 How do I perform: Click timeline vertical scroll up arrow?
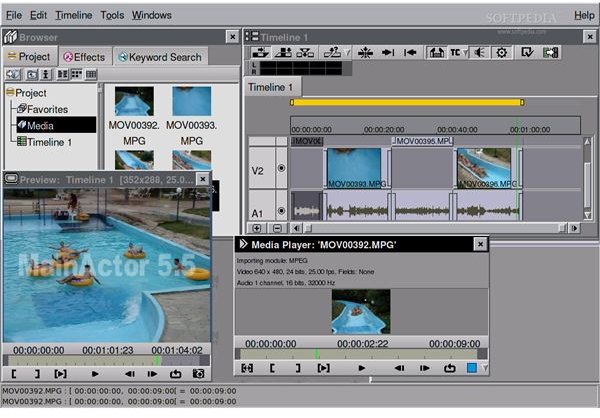coord(588,142)
